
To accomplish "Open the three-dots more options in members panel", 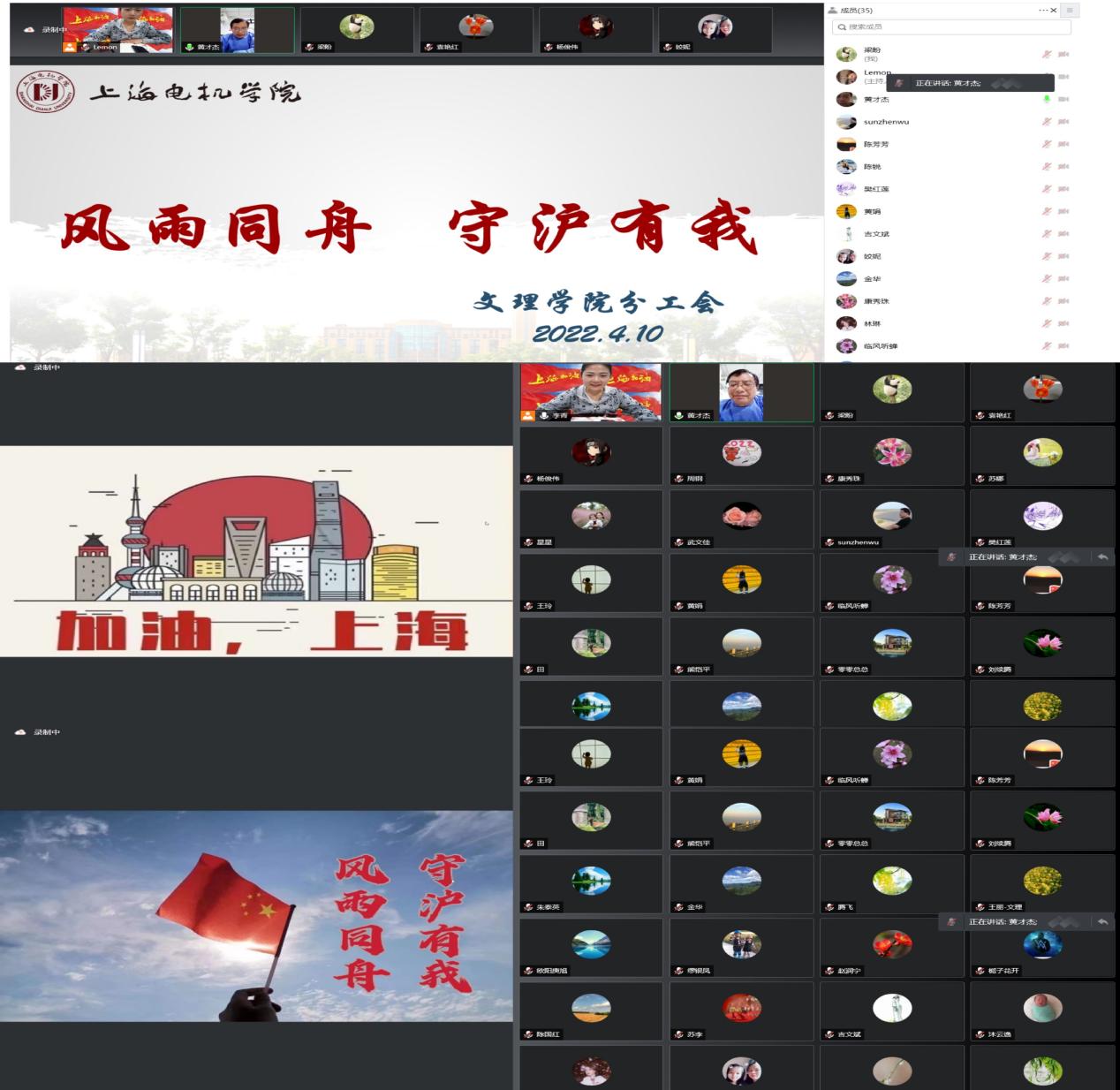I will [1043, 11].
